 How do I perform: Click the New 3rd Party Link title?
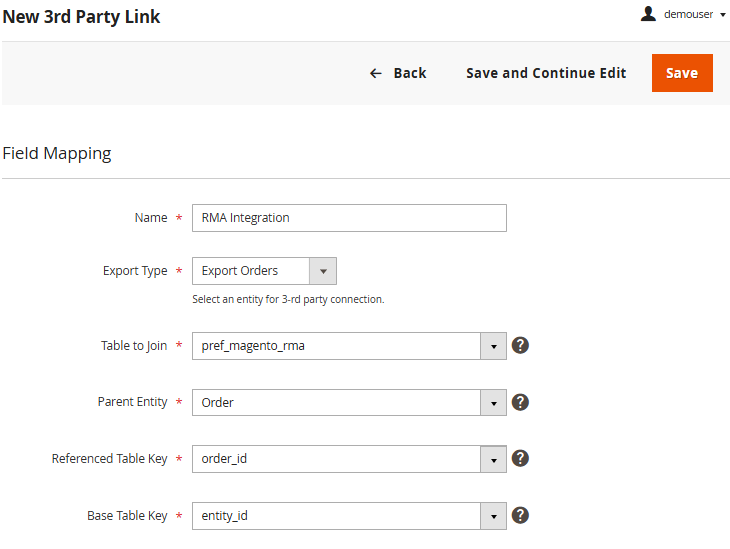coord(81,17)
